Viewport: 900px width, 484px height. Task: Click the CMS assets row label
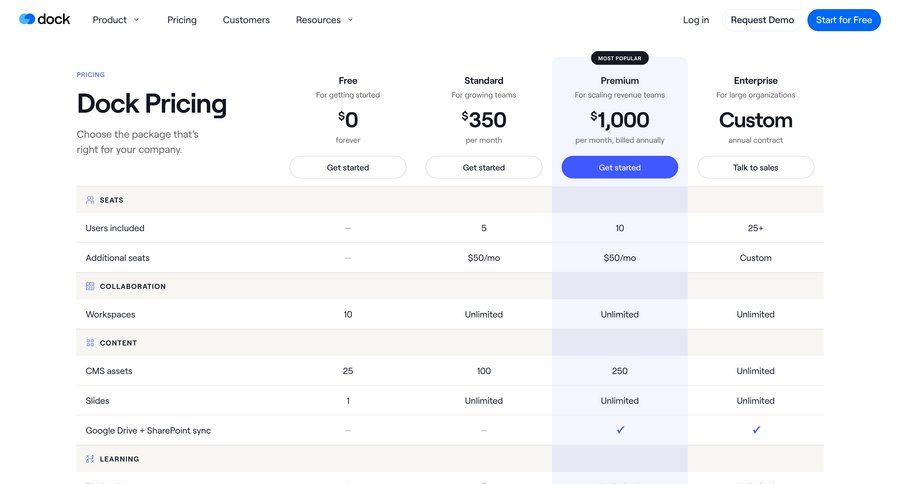(109, 371)
